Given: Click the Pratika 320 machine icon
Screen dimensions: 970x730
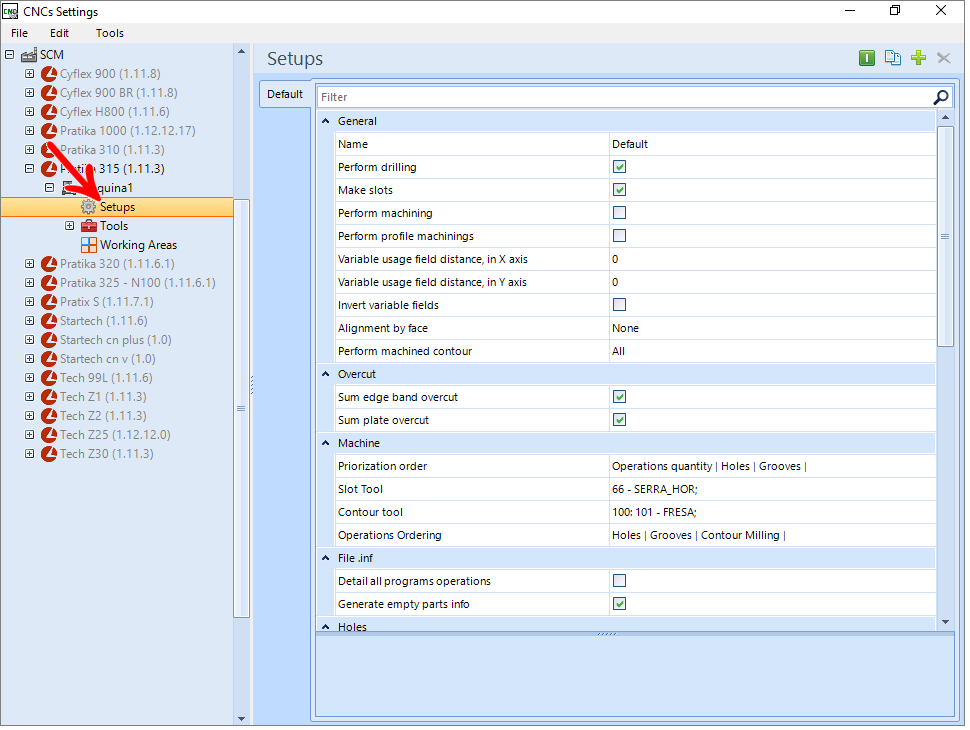Looking at the screenshot, I should point(49,264).
